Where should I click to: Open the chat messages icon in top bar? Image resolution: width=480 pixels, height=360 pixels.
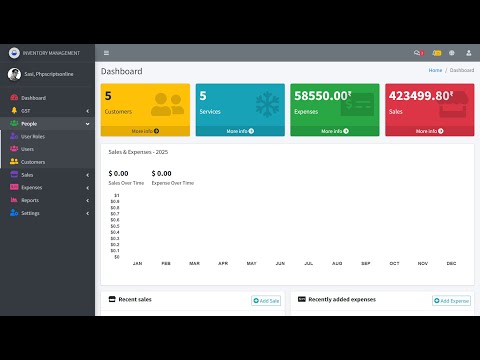click(x=419, y=53)
